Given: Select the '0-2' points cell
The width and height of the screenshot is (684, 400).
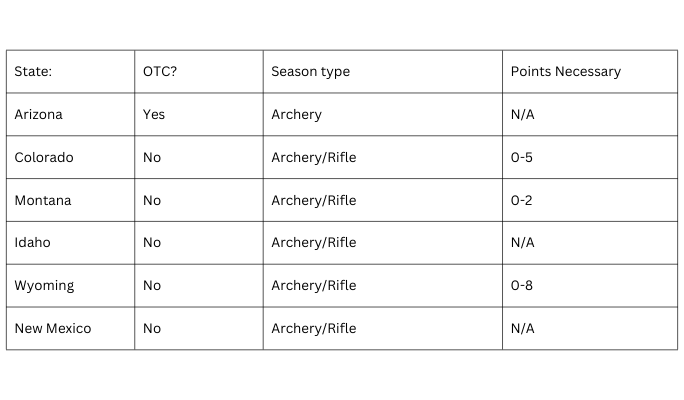Looking at the screenshot, I should point(522,200).
